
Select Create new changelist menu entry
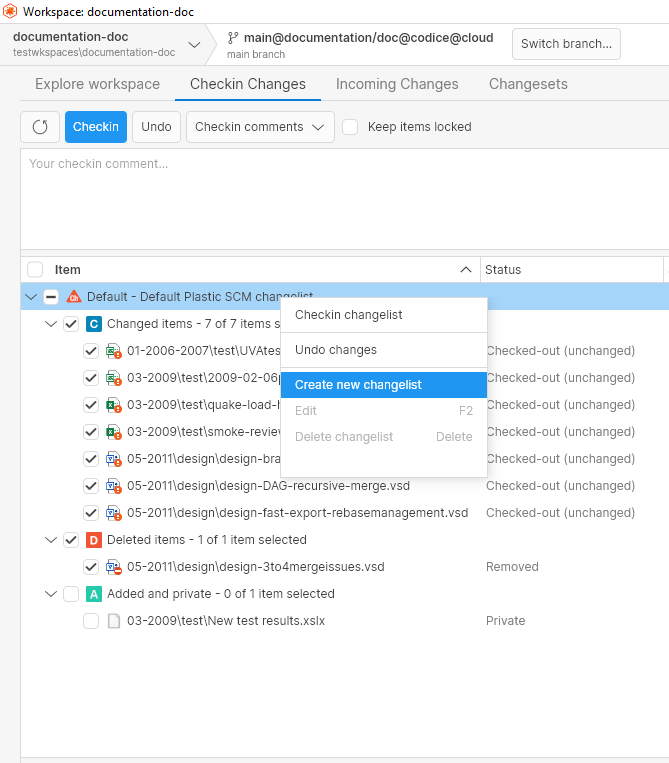click(384, 385)
